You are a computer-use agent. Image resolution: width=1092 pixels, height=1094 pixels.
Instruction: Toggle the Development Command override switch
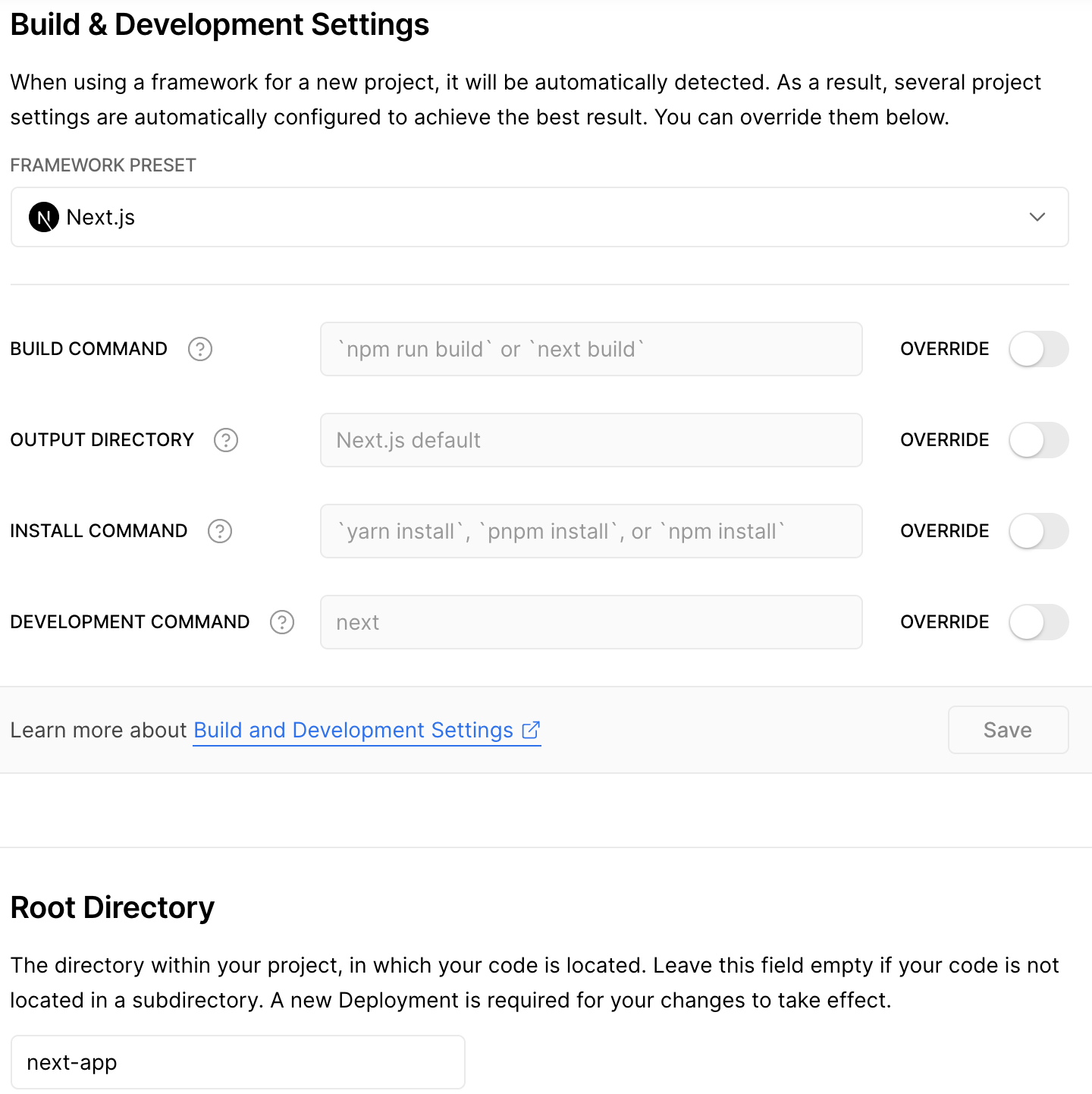pyautogui.click(x=1039, y=622)
